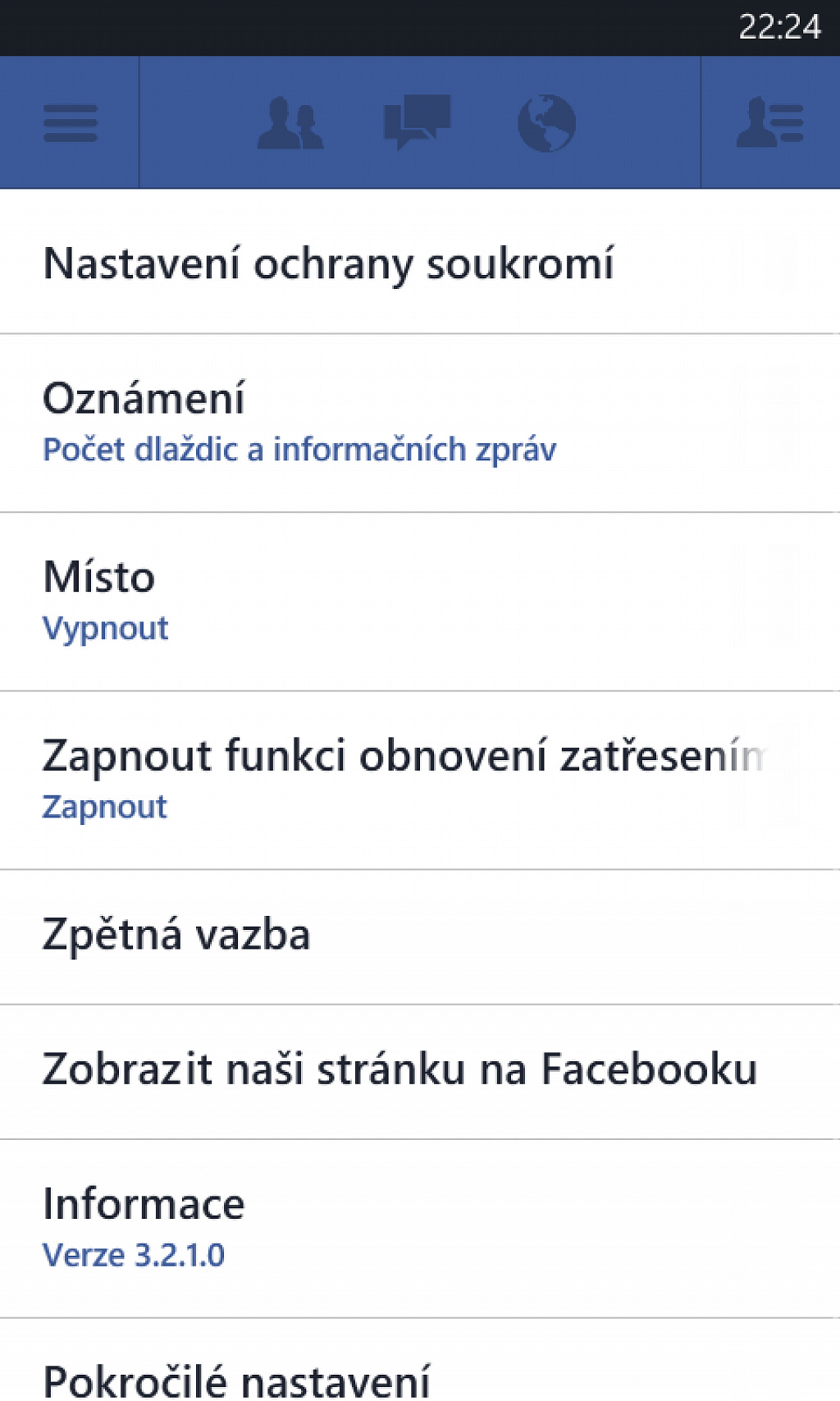Tap the 22:24 clock in status bar

[x=779, y=27]
